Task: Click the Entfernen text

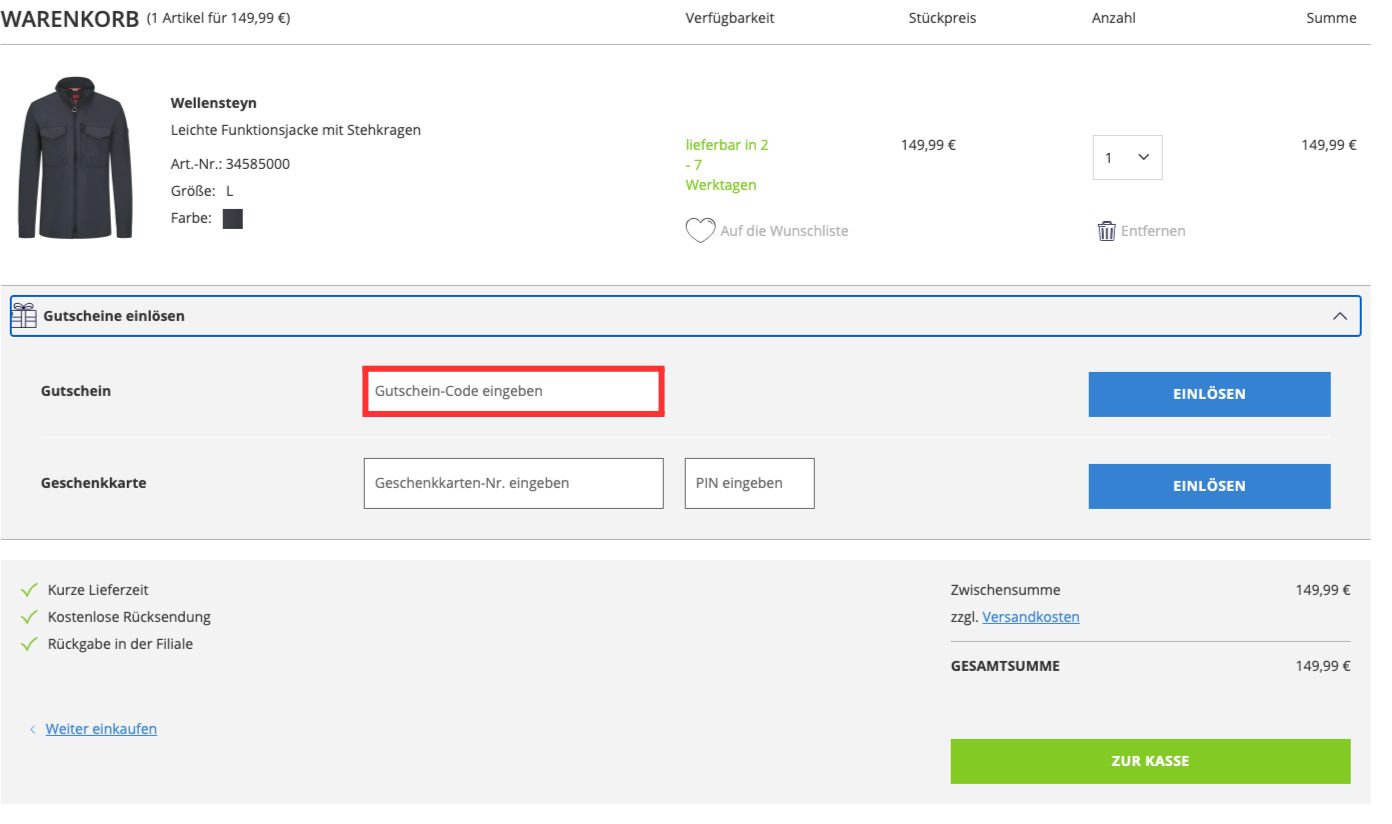Action: [x=1153, y=231]
